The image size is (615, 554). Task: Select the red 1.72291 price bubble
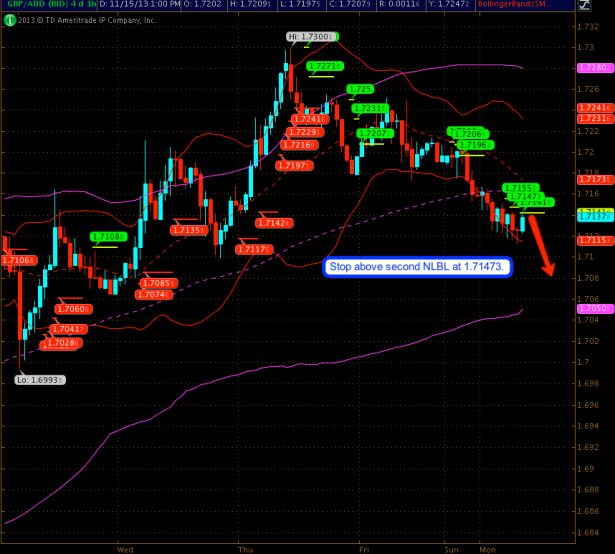click(305, 132)
